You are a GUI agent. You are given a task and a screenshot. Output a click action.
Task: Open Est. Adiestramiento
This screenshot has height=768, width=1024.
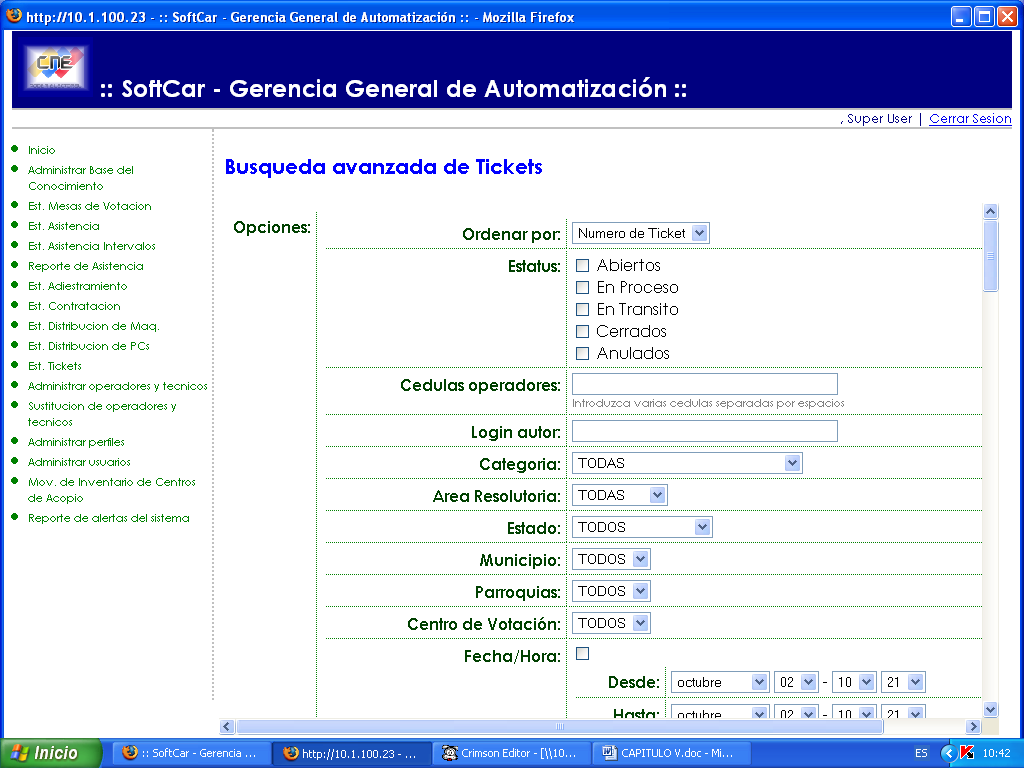pyautogui.click(x=78, y=286)
